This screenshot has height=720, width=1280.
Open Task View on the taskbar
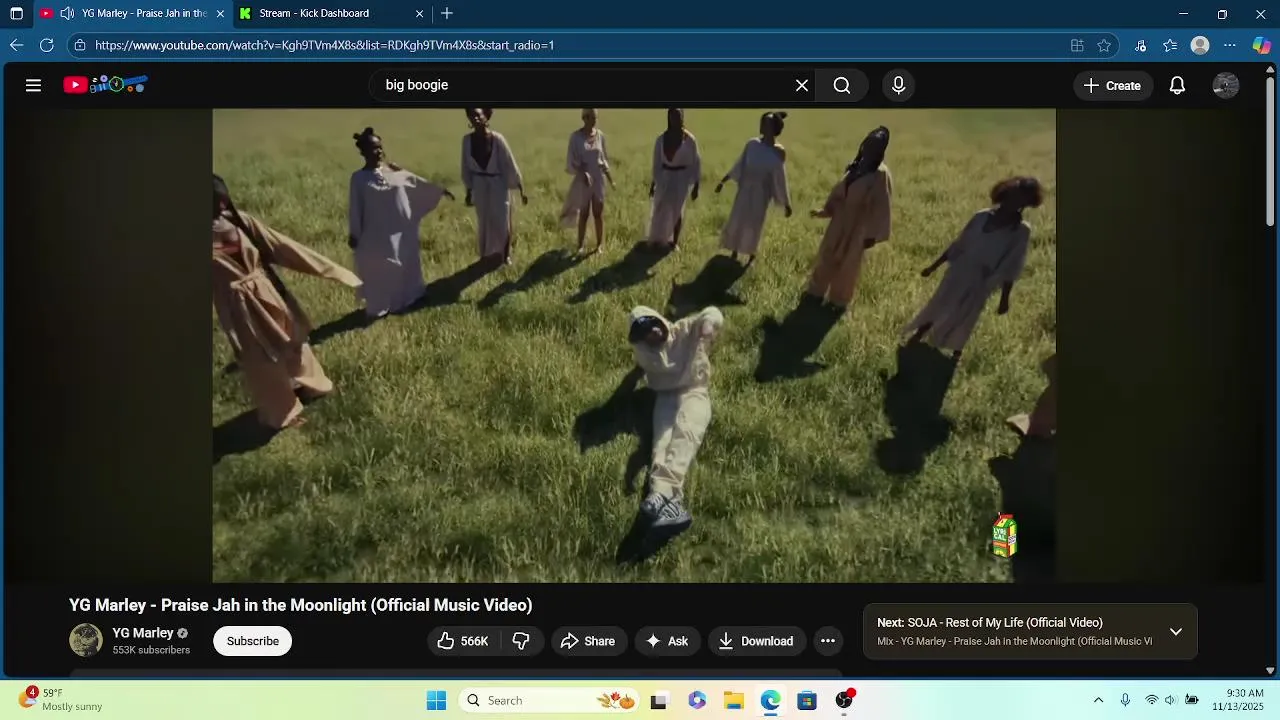pyautogui.click(x=658, y=700)
